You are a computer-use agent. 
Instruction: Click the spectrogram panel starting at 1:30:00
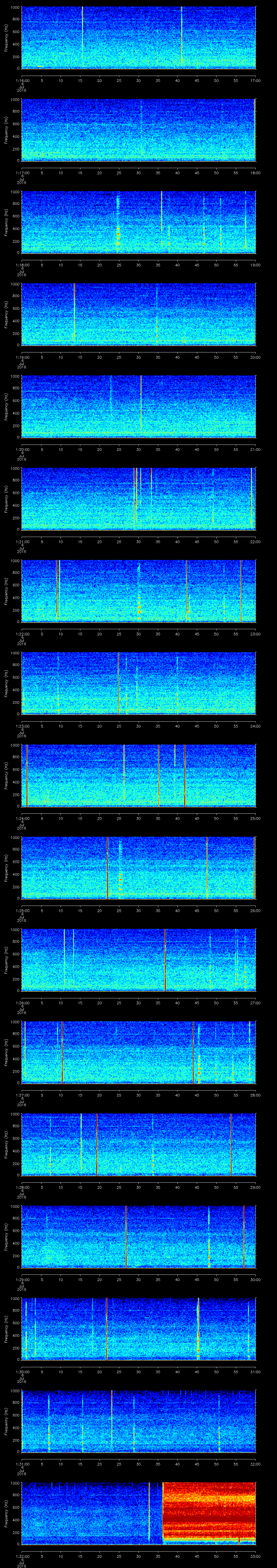coord(139,1329)
